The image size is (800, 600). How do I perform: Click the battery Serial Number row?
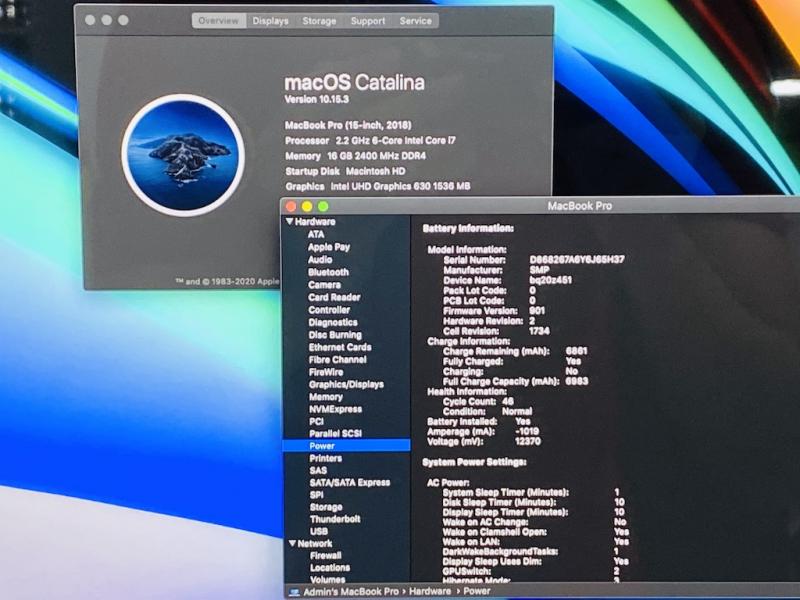point(534,260)
